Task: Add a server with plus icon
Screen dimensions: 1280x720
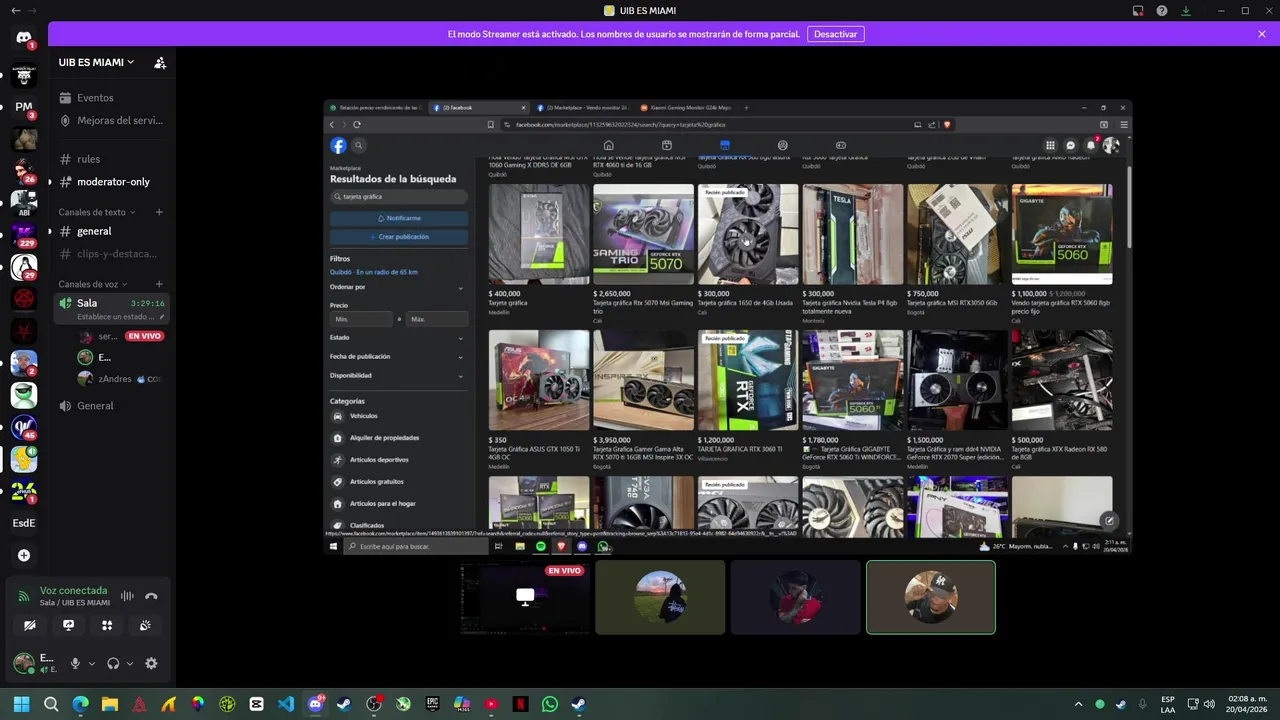Action: tap(24, 555)
